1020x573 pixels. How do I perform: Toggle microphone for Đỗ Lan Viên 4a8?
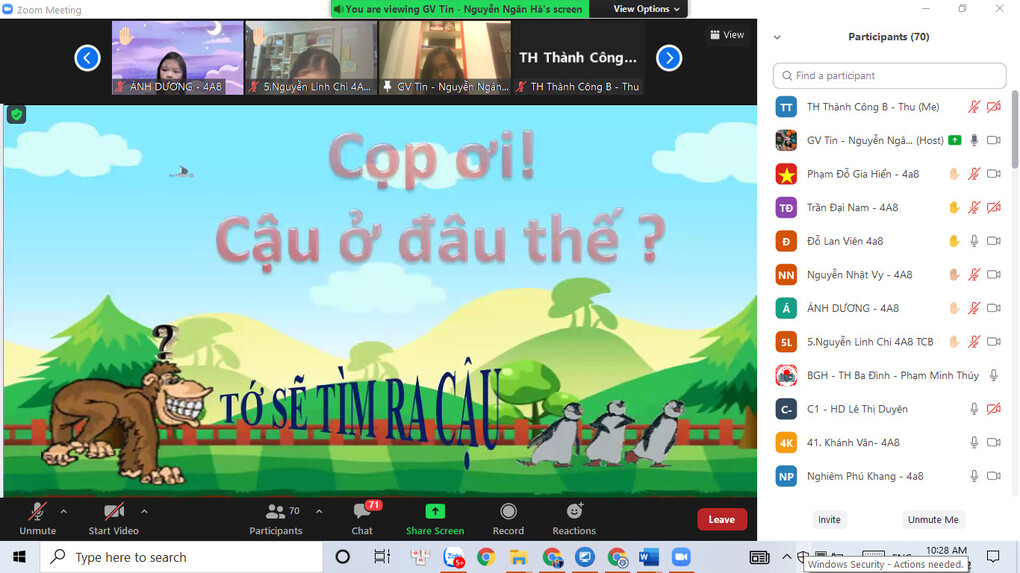974,241
